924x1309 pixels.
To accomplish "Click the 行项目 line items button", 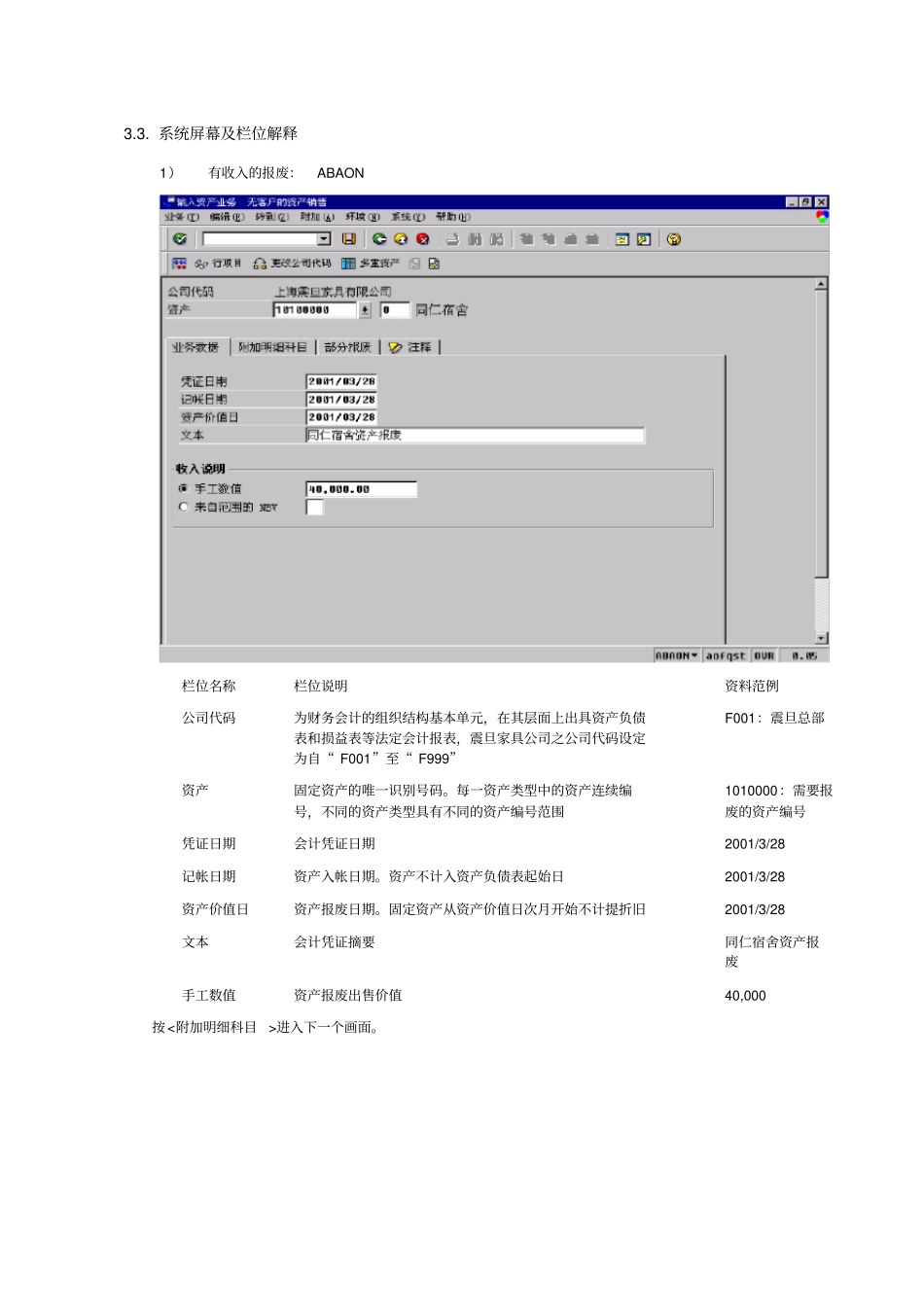I will click(218, 264).
